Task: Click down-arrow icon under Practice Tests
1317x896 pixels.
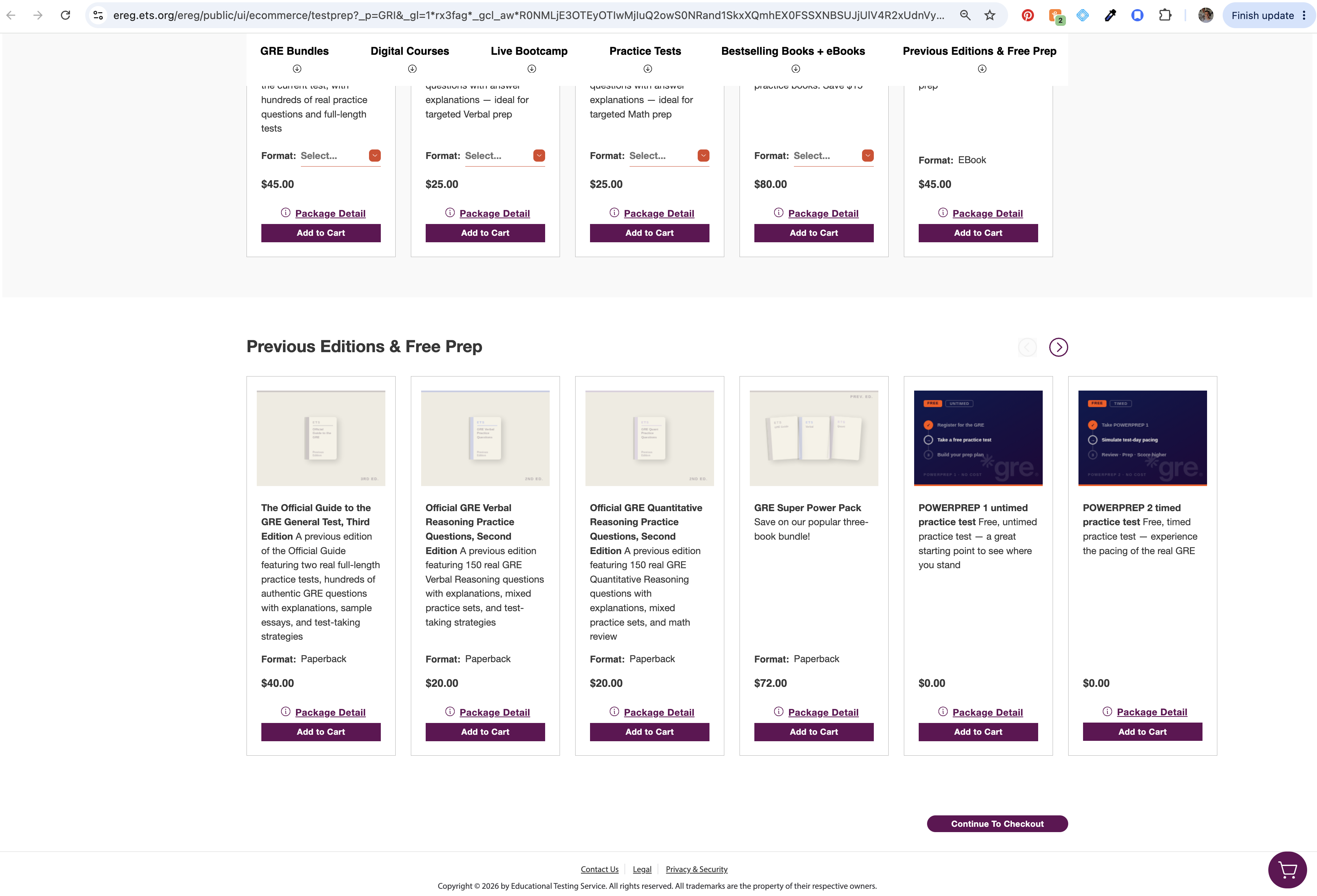Action: coord(648,68)
